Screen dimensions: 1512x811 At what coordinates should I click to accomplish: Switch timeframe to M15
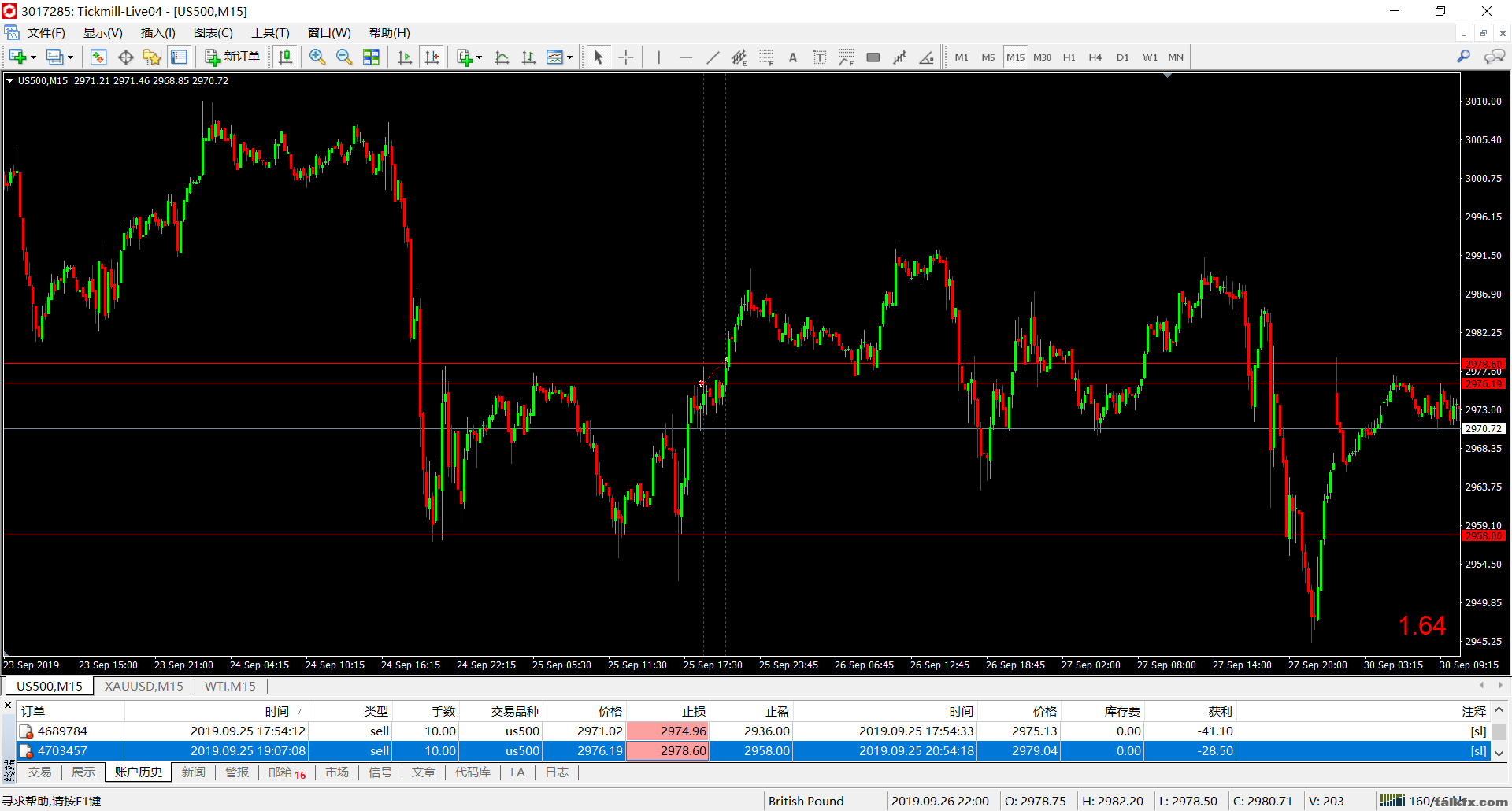pyautogui.click(x=1015, y=57)
